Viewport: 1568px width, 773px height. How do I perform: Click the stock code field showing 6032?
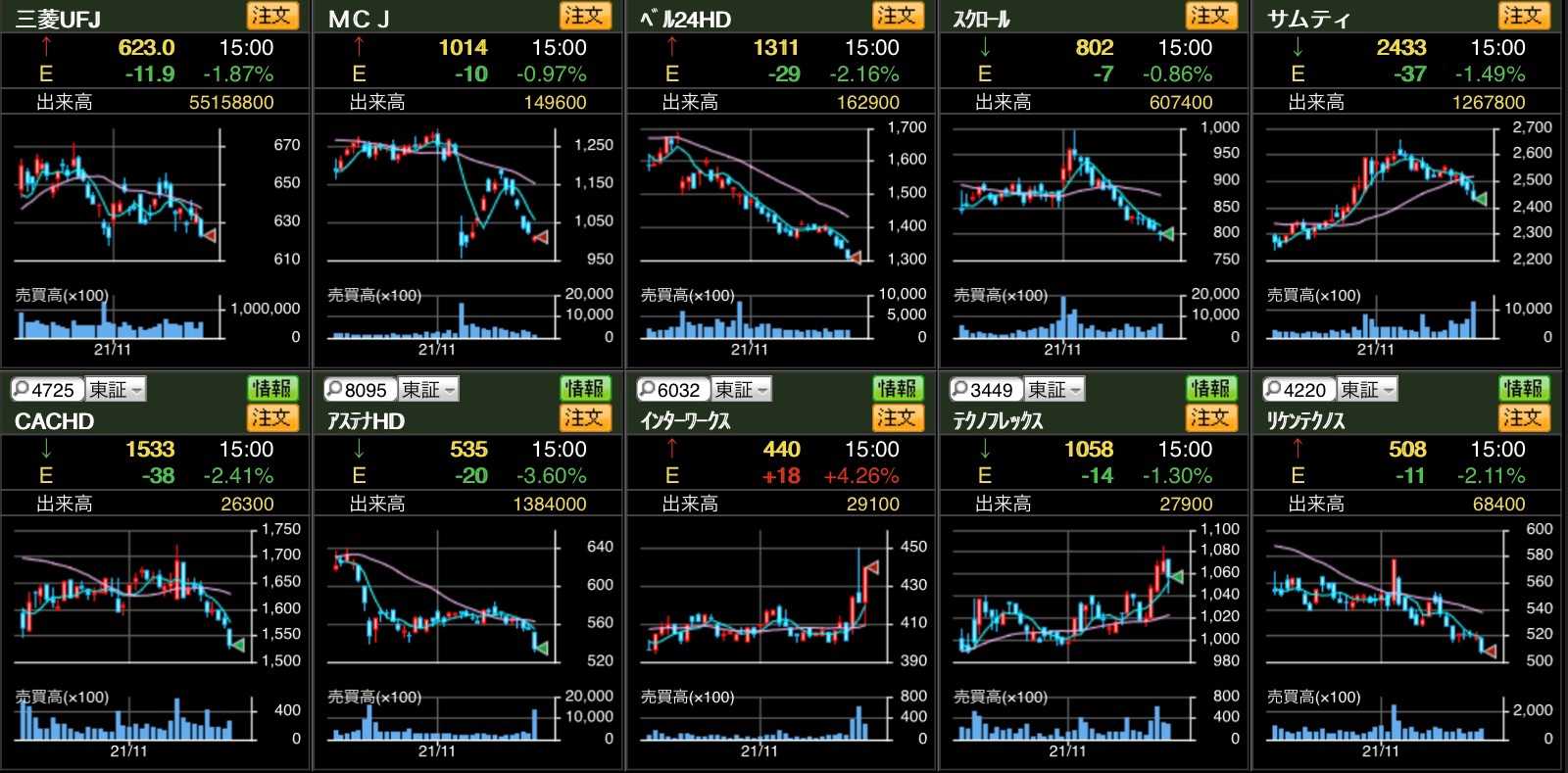pyautogui.click(x=673, y=390)
